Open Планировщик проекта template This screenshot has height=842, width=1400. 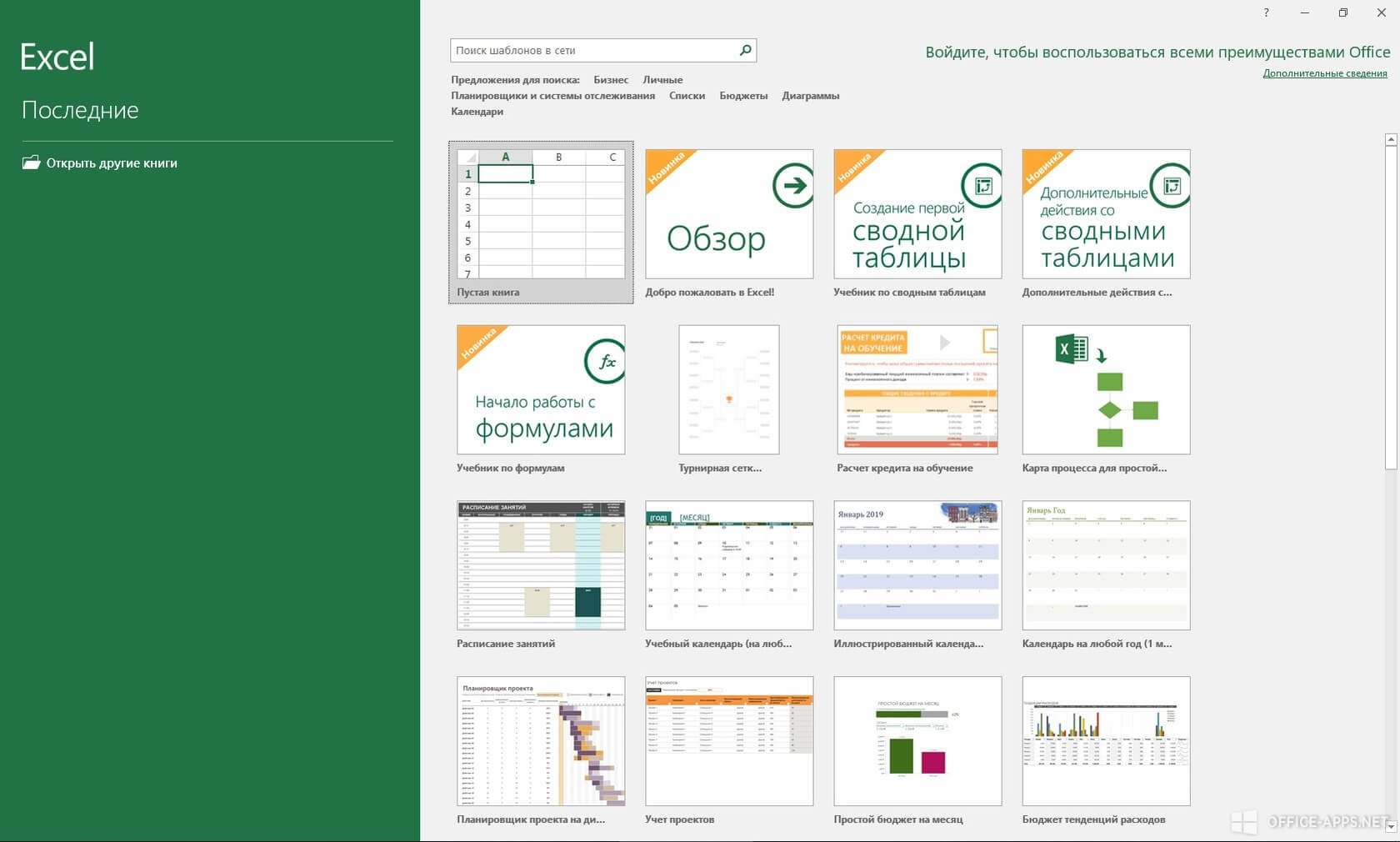(541, 741)
